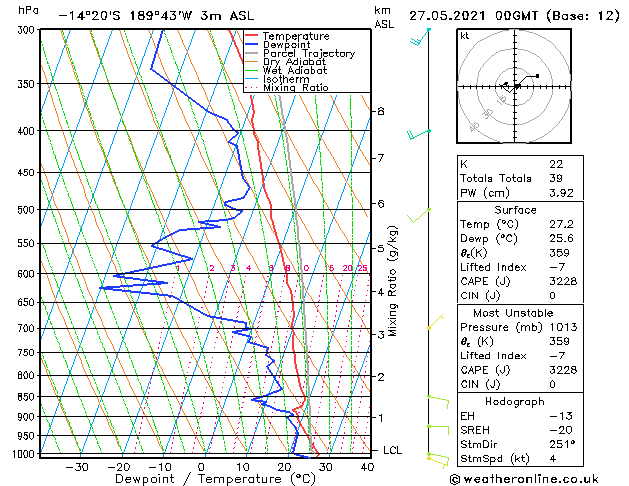Click the Dewpoint legend entry
629x486 pixels.
[x=286, y=45]
